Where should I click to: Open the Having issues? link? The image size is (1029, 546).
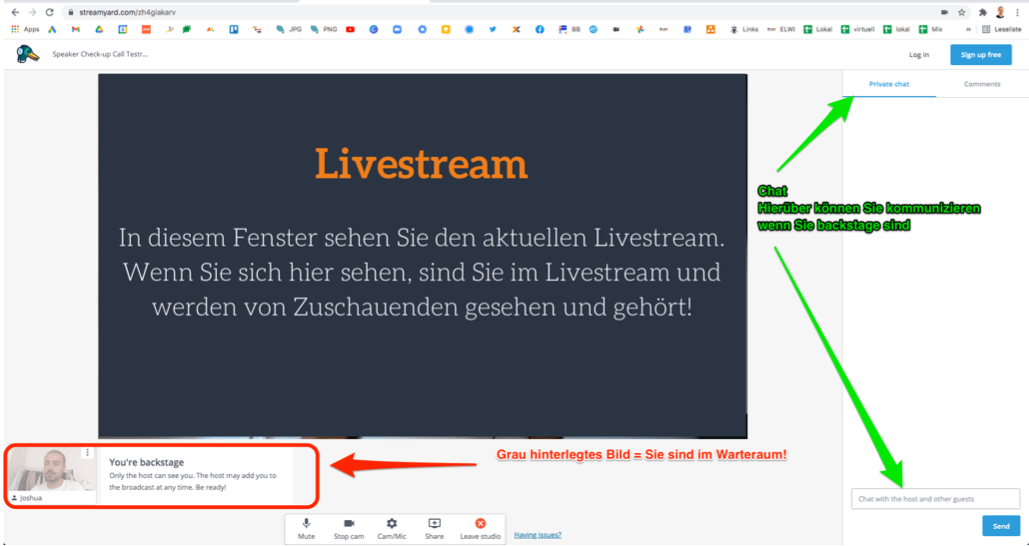pyautogui.click(x=538, y=535)
